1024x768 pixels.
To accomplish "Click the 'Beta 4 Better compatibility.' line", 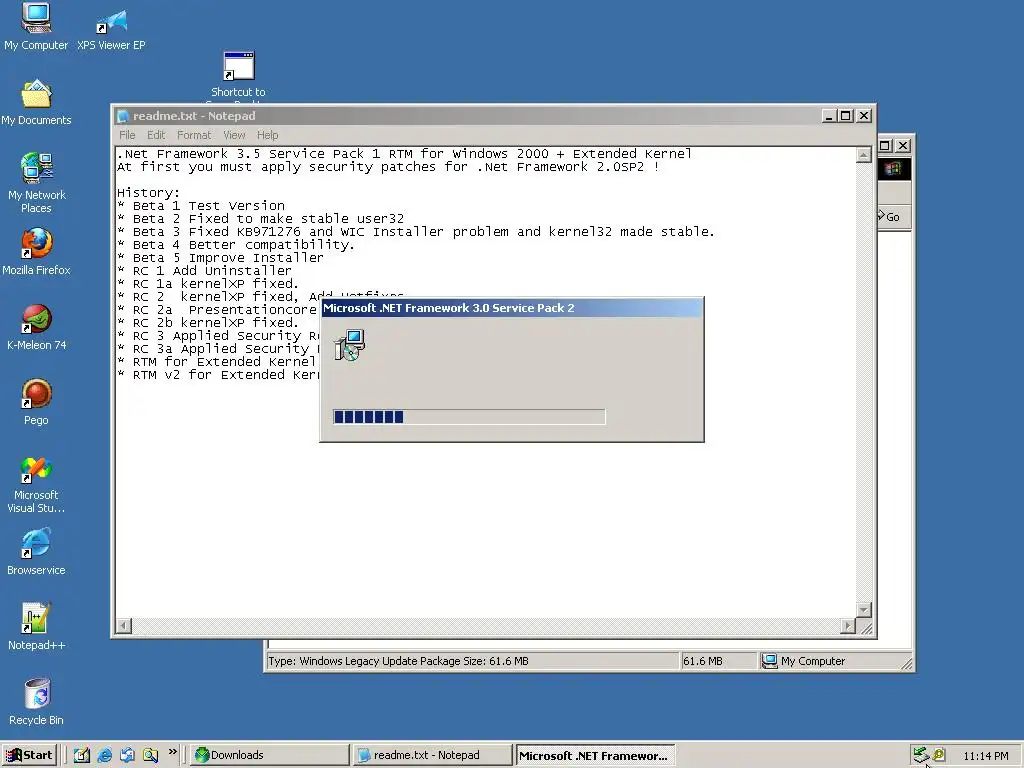I will point(236,245).
